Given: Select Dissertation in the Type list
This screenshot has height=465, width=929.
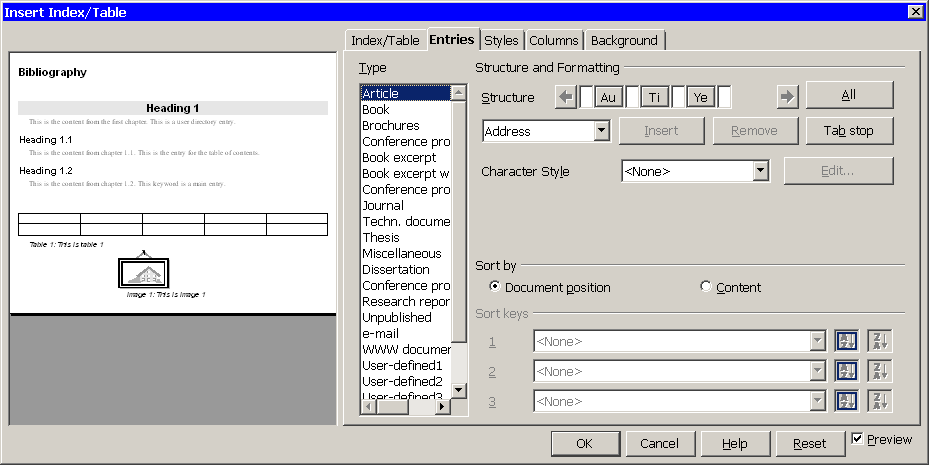Looking at the screenshot, I should tap(406, 270).
